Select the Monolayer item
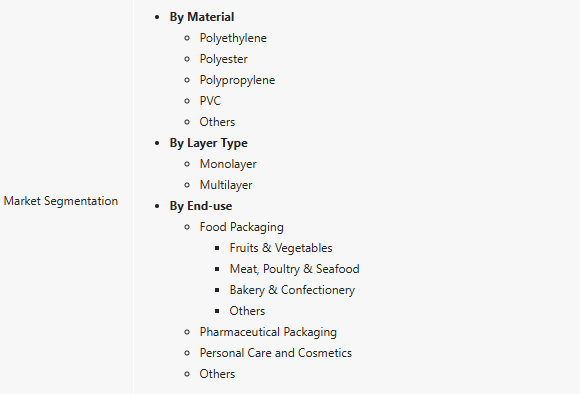Screen dimensions: 580x394 click(228, 164)
